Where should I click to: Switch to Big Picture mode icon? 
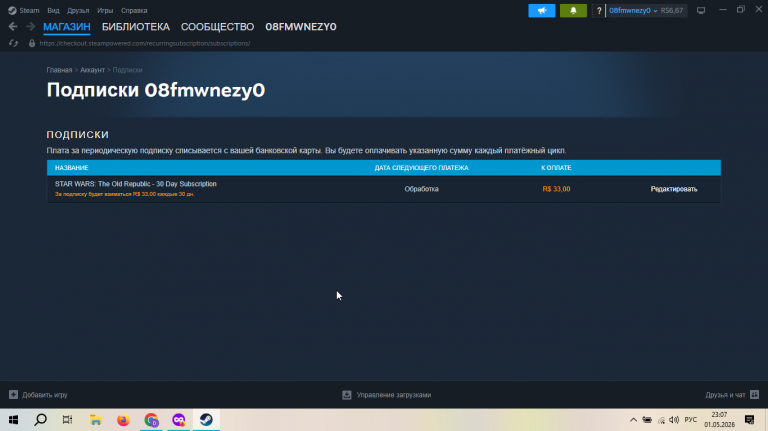(701, 10)
